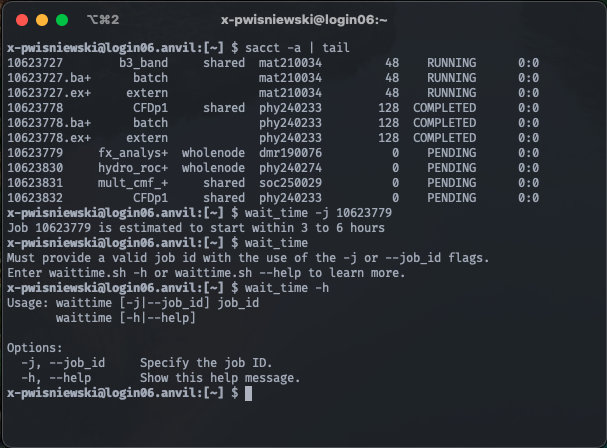
Task: Maximize the window using the green button
Action: (x=62, y=20)
